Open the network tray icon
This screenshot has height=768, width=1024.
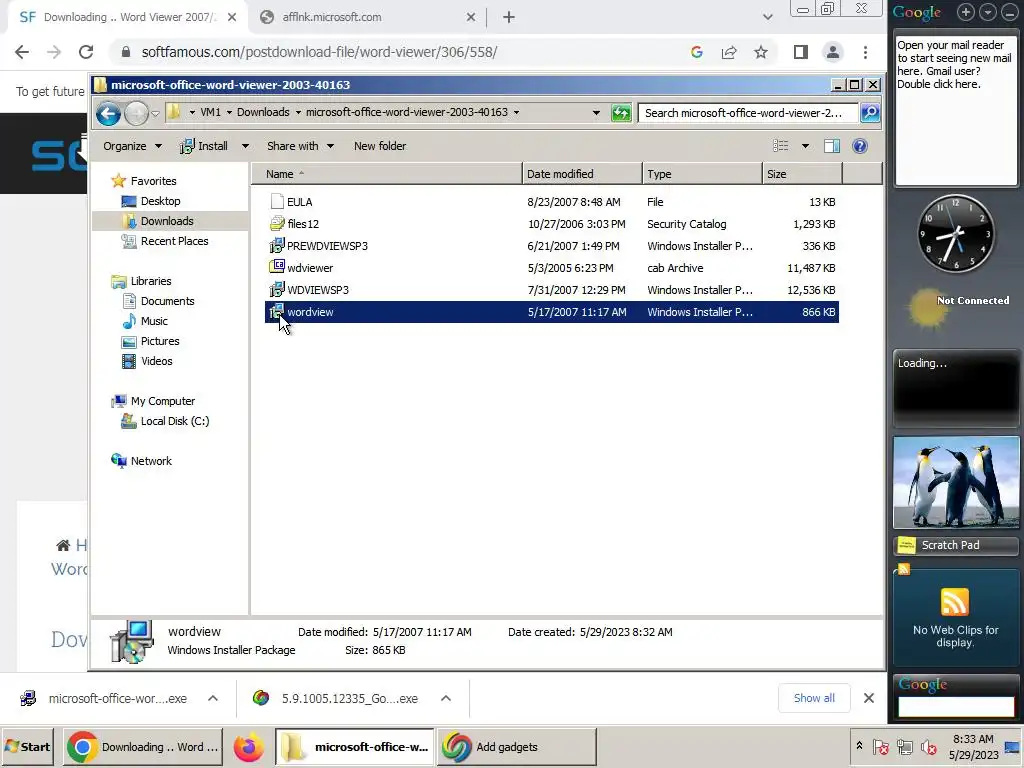tap(904, 747)
